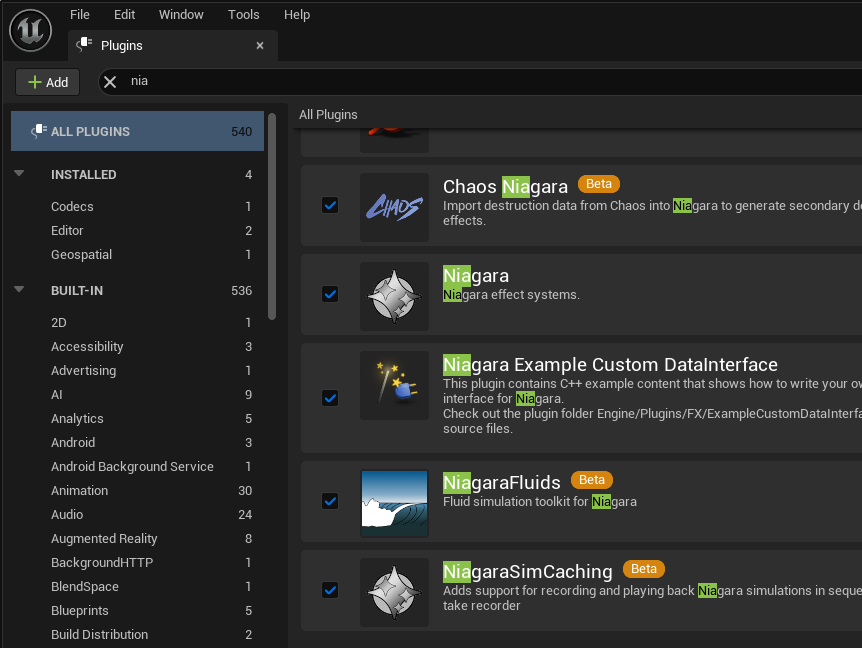862x648 pixels.
Task: Disable the NiagaraSimCaching plugin checkbox
Action: pyautogui.click(x=330, y=590)
